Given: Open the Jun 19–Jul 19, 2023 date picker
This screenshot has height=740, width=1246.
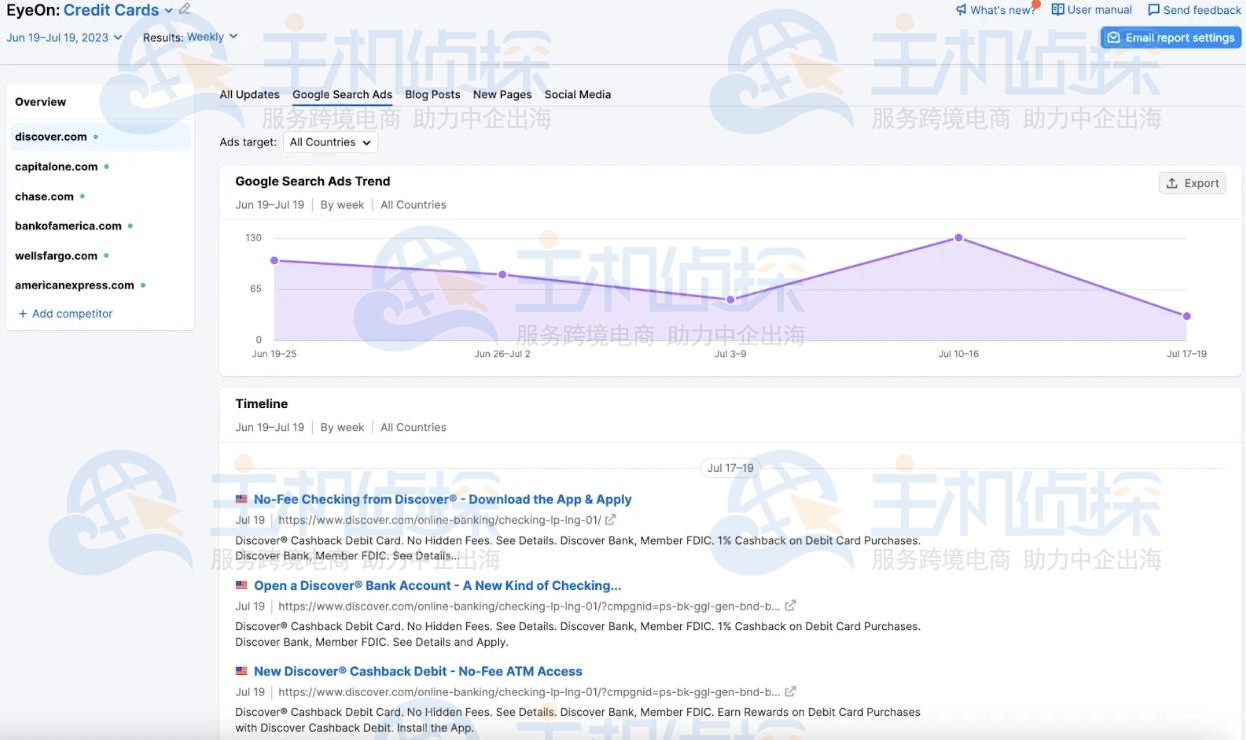Looking at the screenshot, I should tap(64, 37).
